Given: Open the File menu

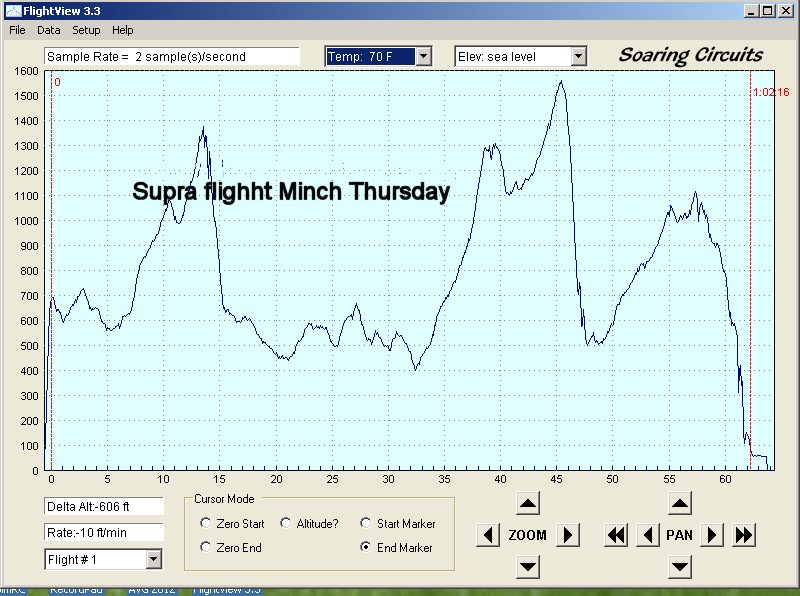Looking at the screenshot, I should tap(17, 30).
